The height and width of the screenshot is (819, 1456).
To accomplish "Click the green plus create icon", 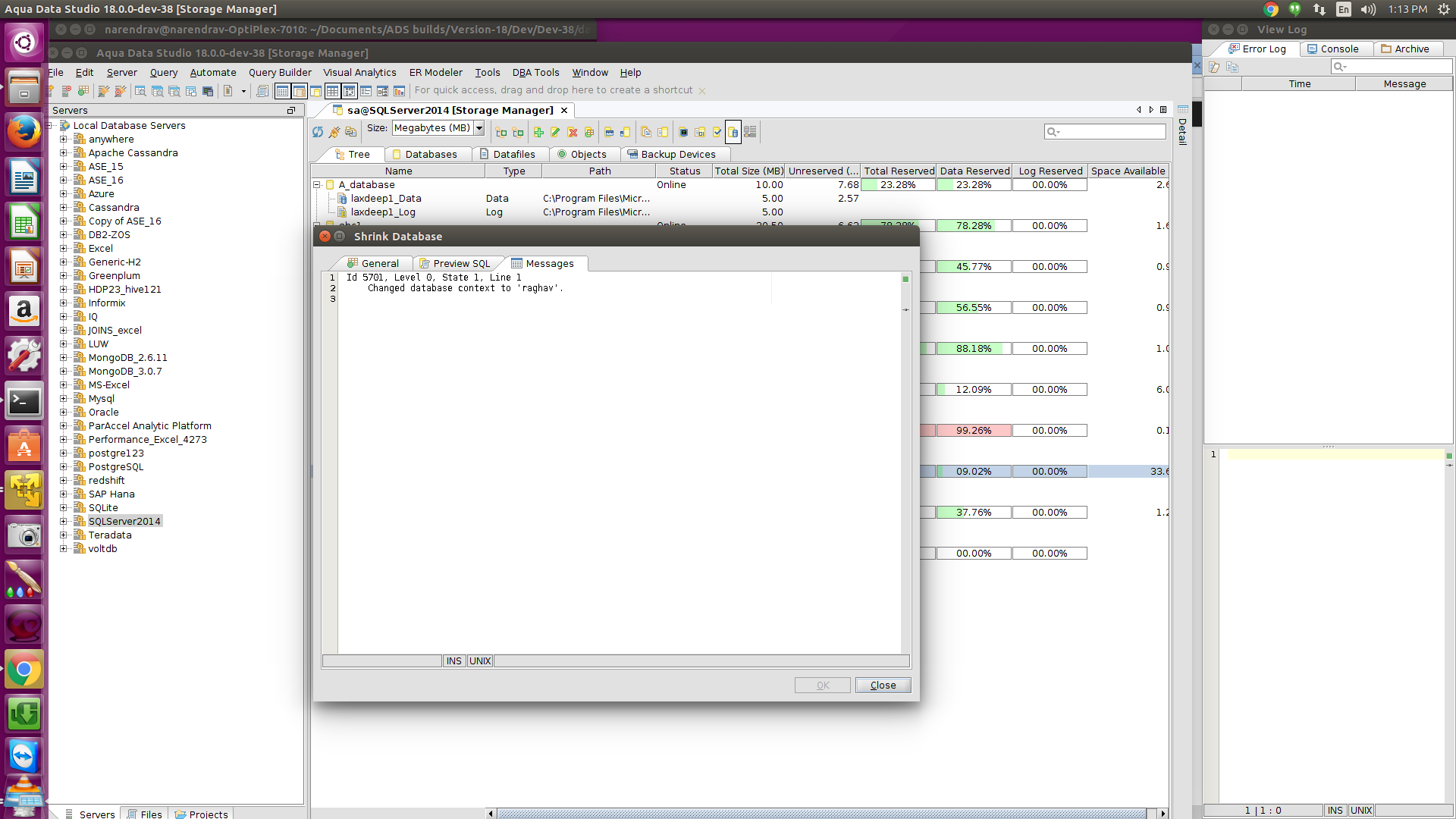I will tap(538, 132).
